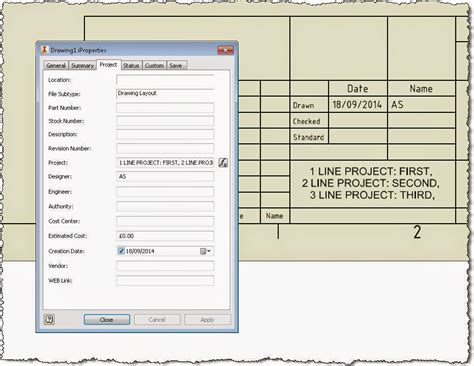The width and height of the screenshot is (474, 366).
Task: Open the Status tab
Action: [131, 65]
